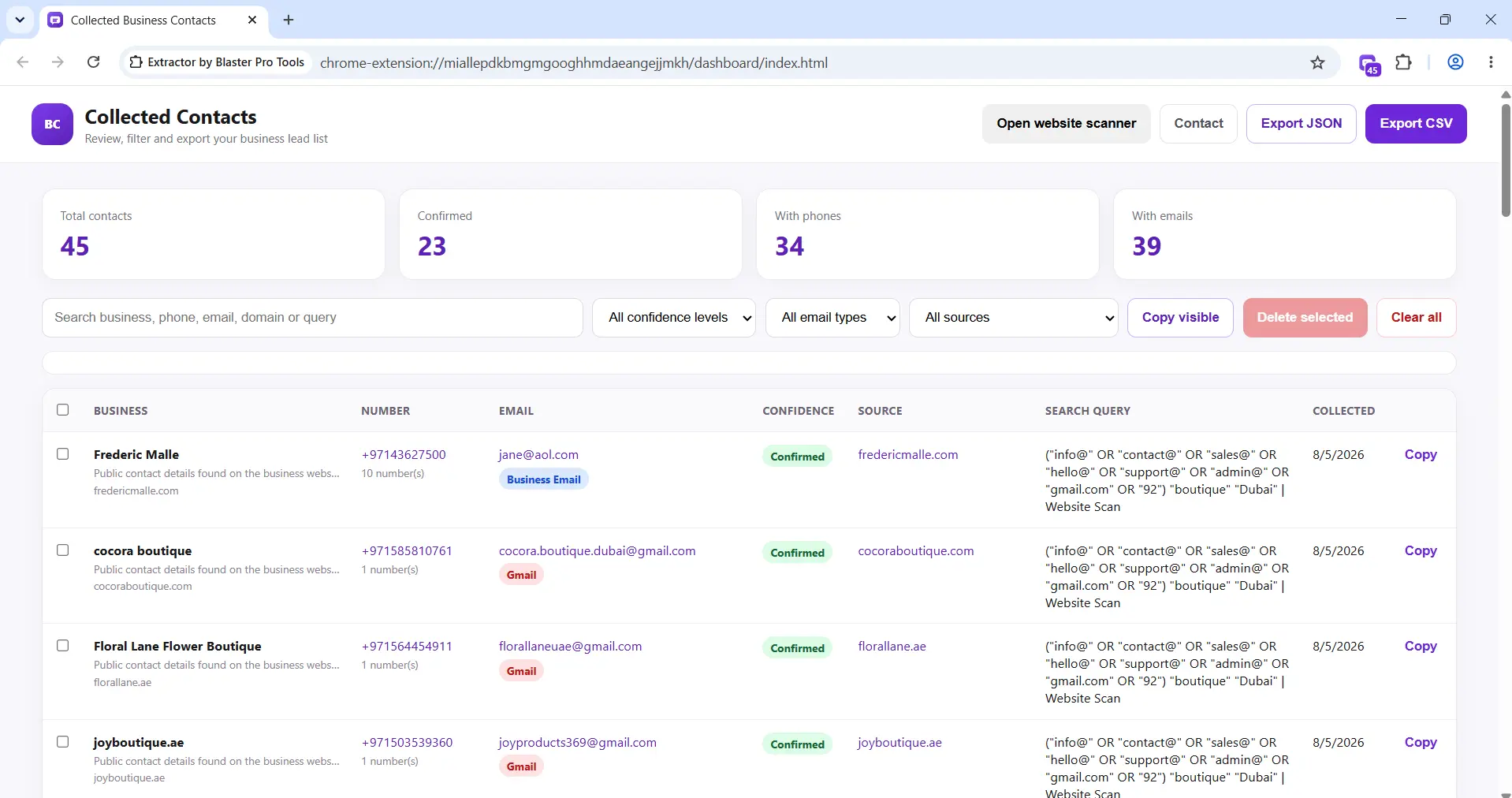The height and width of the screenshot is (798, 1512).
Task: Go forward with the browser forward arrow
Action: [58, 62]
